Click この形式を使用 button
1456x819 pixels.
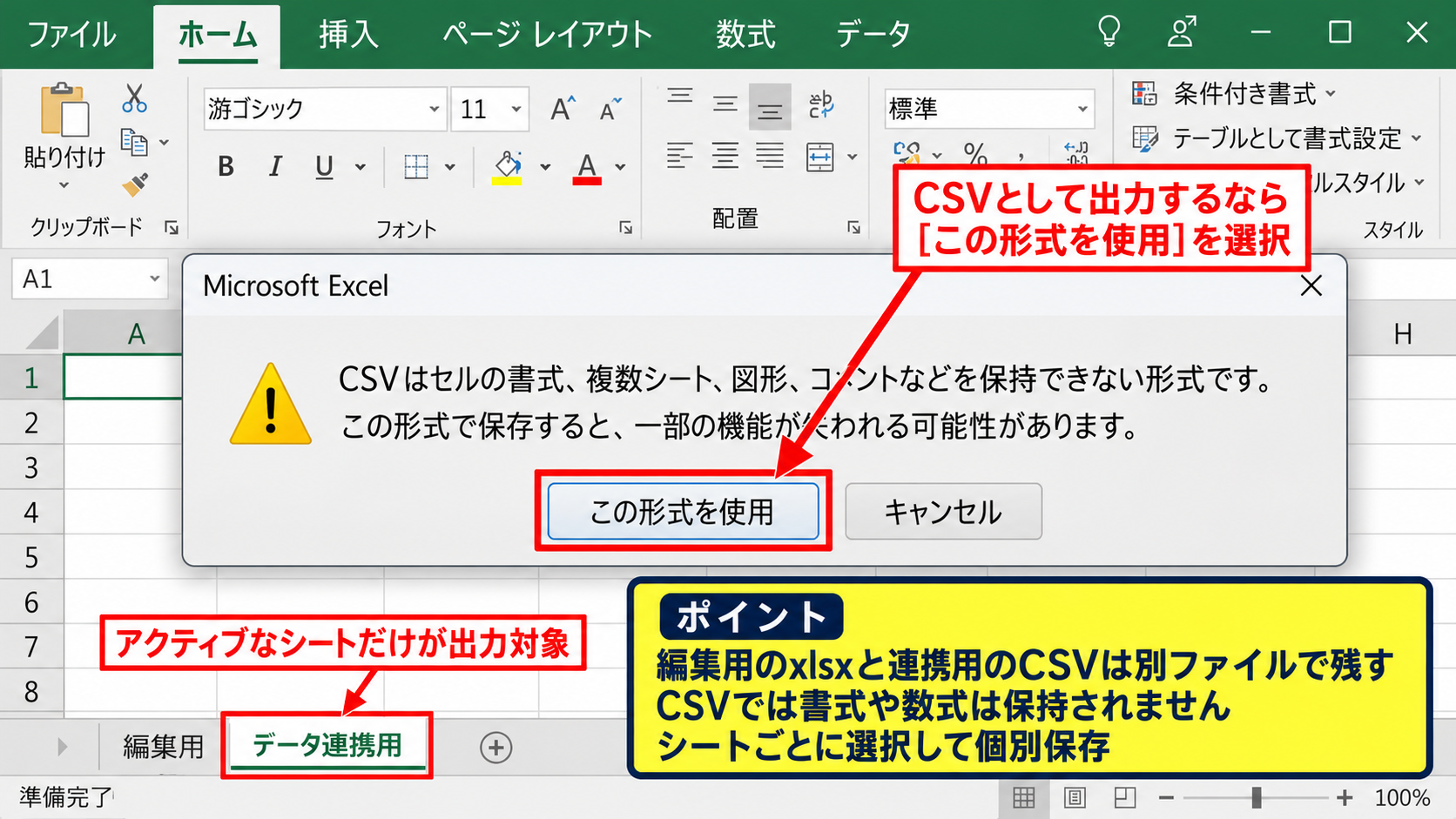(x=683, y=512)
